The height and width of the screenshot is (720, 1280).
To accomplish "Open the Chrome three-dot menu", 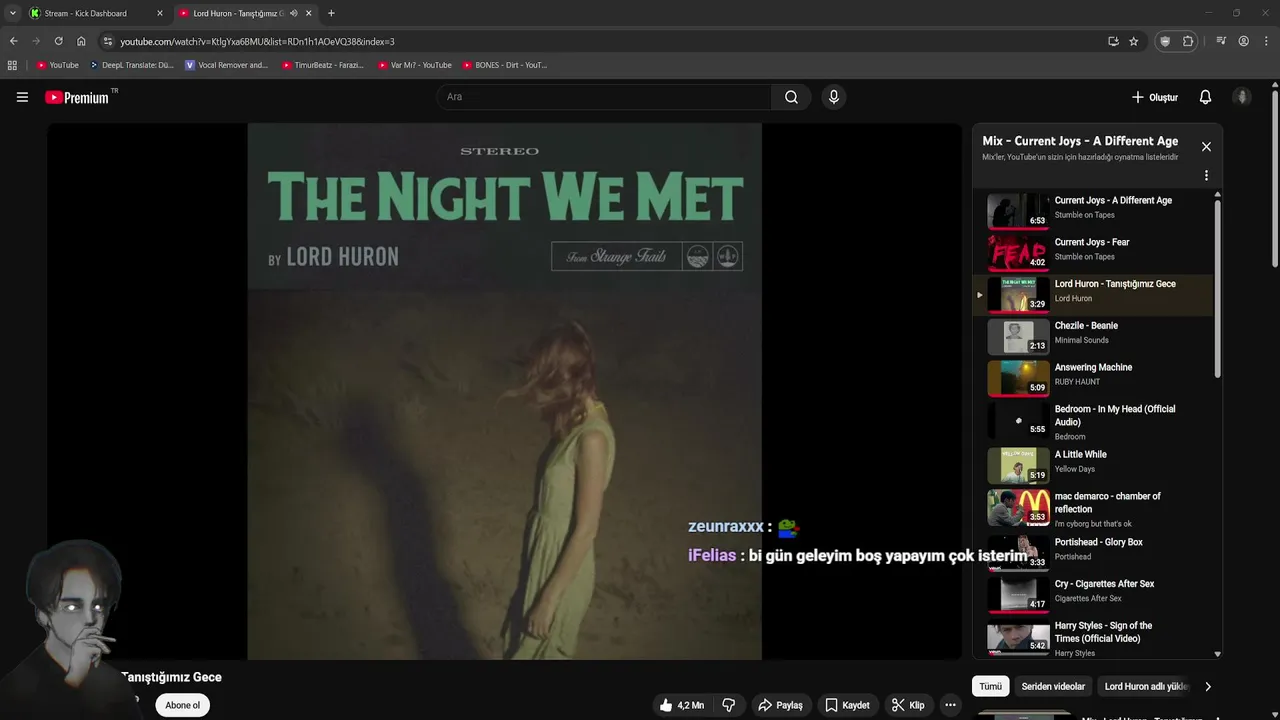I will point(1266,41).
